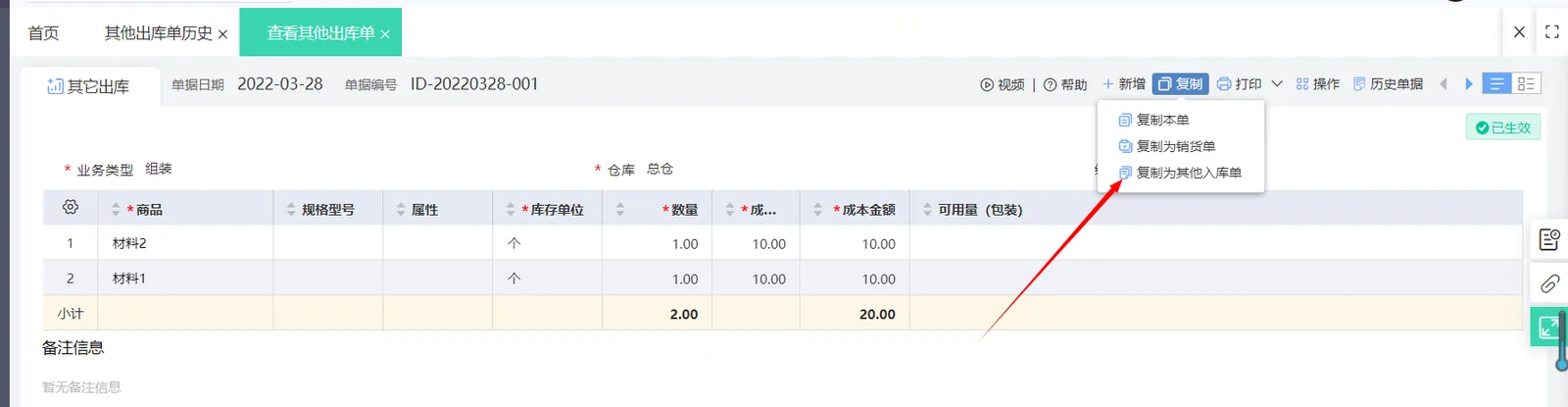Open table column settings gear
This screenshot has width=1568, height=407.
pos(71,208)
